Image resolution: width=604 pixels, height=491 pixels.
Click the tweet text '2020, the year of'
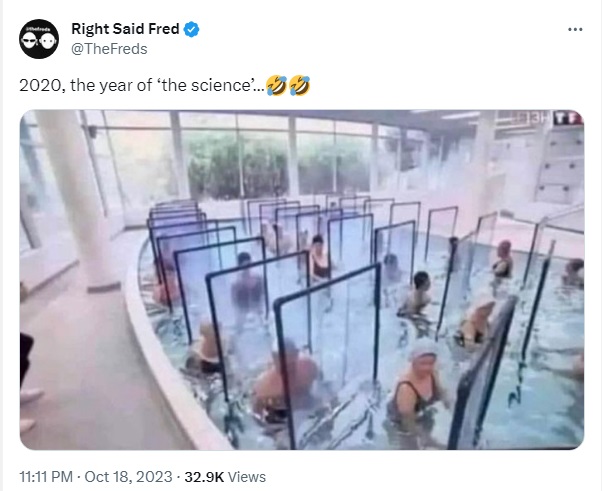point(86,85)
